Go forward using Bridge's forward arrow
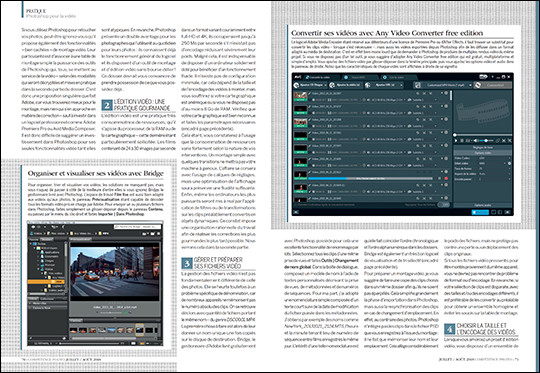The height and width of the screenshot is (373, 540). [39, 227]
